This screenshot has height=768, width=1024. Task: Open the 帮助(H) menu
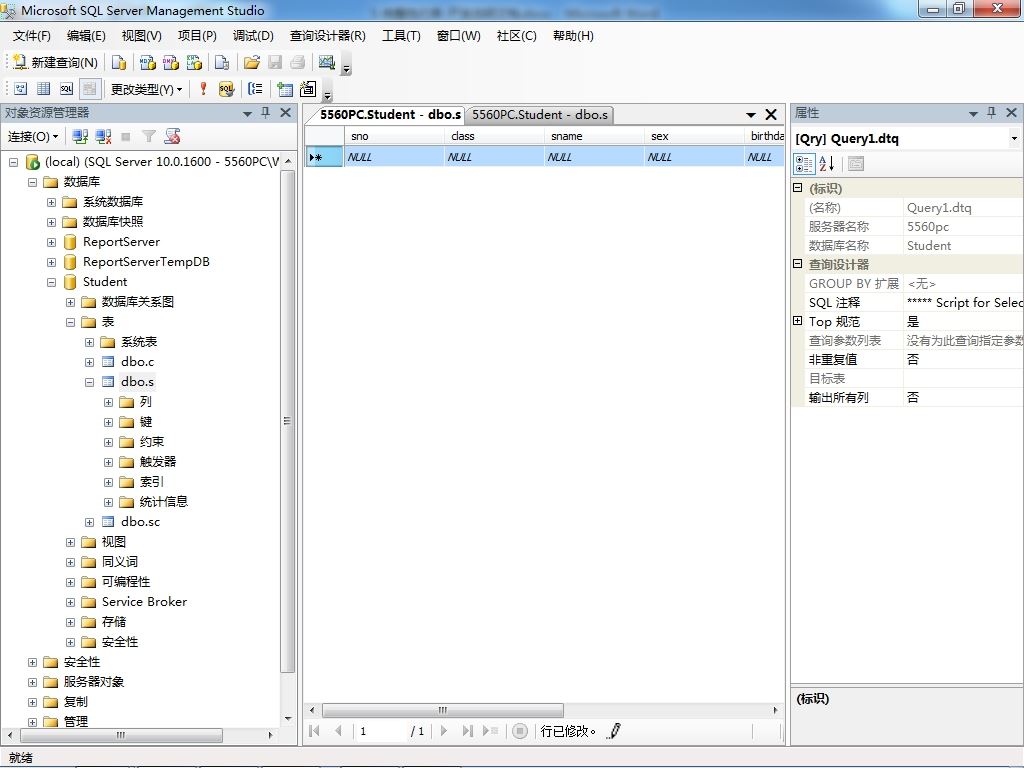tap(573, 36)
